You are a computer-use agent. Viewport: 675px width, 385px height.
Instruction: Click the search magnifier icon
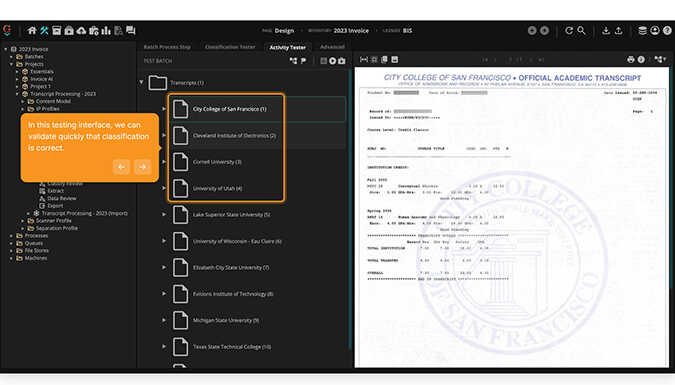(581, 31)
